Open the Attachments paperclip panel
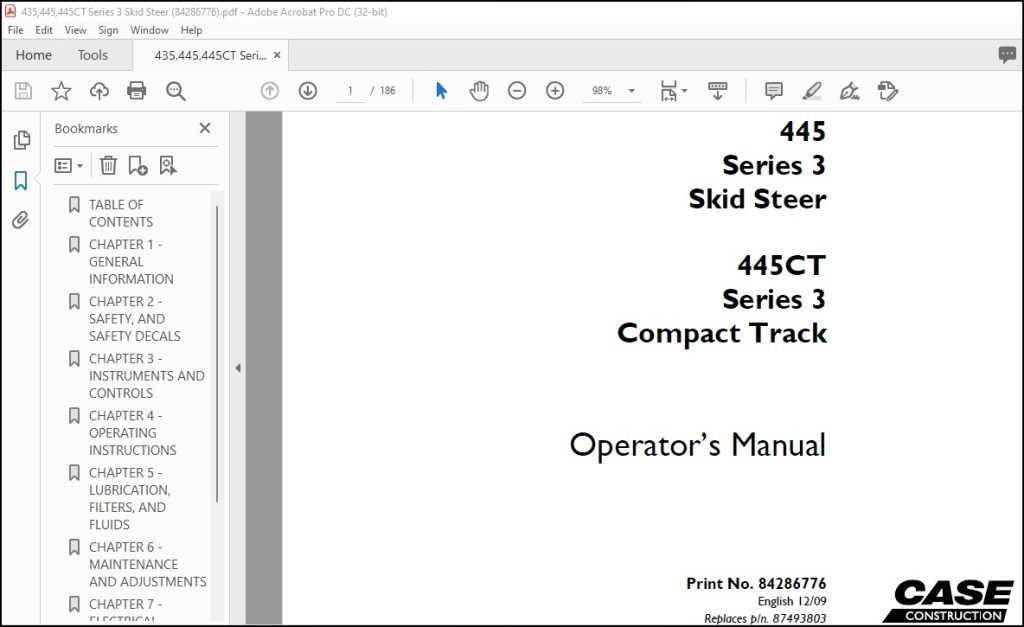 (21, 220)
